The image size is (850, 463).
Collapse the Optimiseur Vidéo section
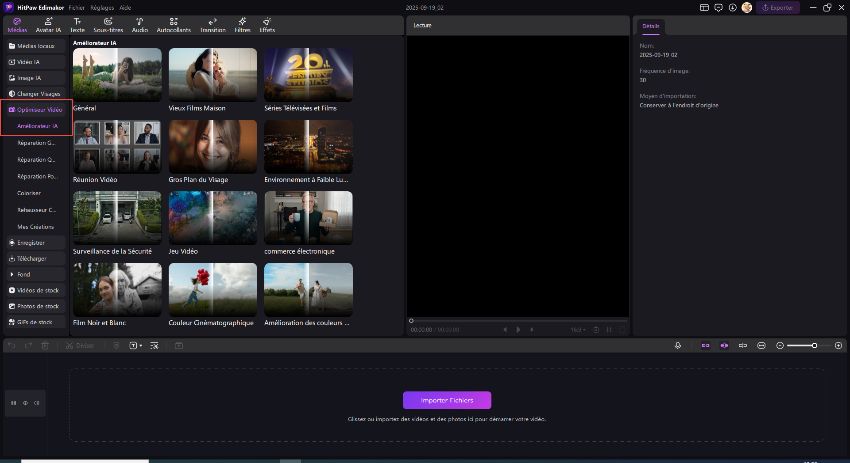(36, 110)
